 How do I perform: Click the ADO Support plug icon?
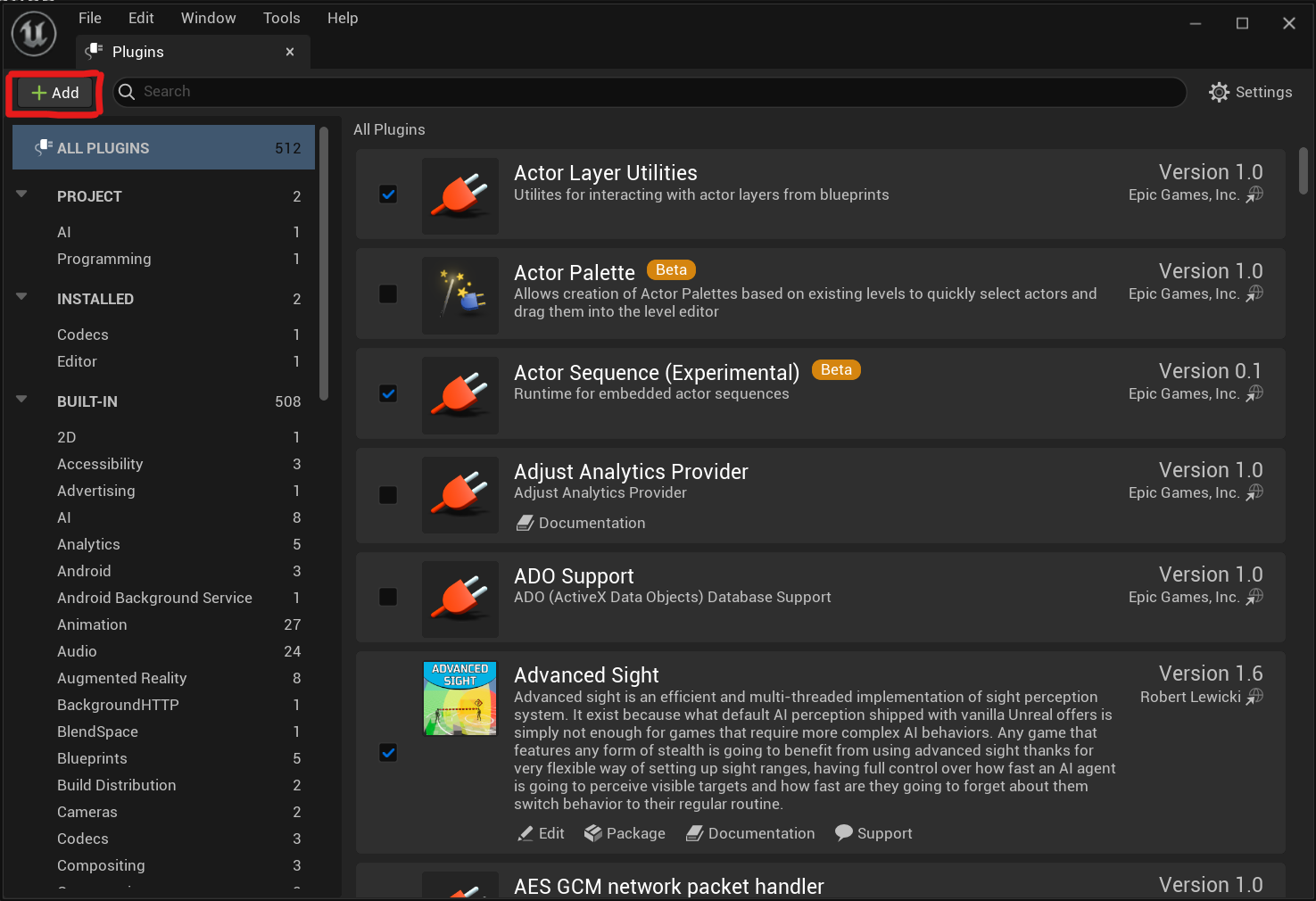pos(460,599)
